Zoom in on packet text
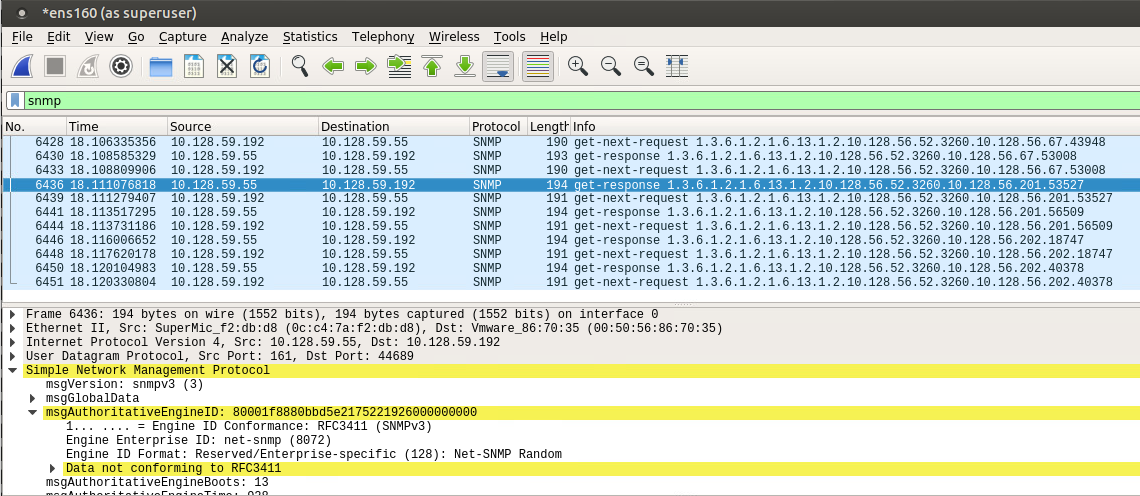1140x496 pixels. click(578, 66)
